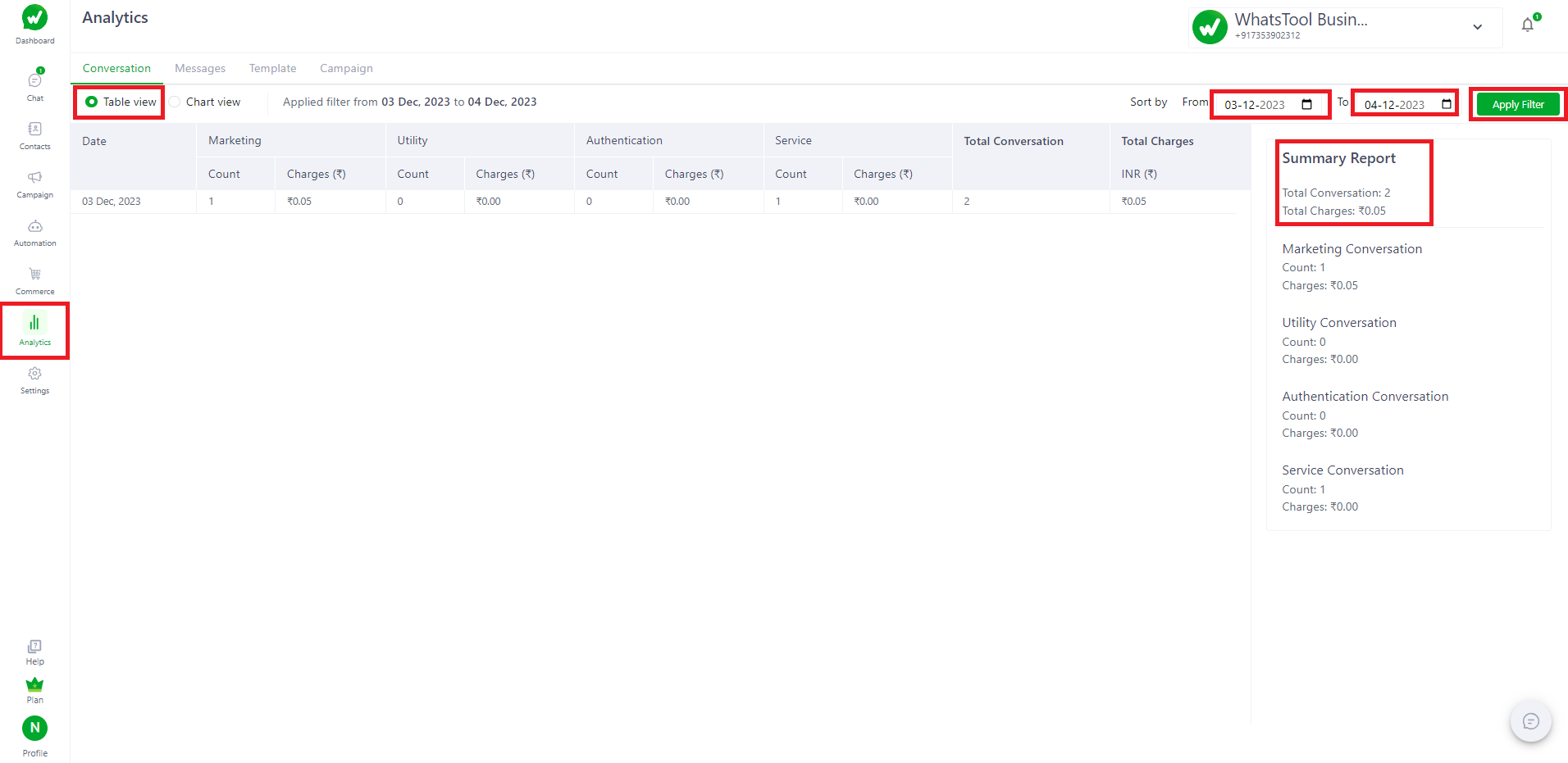1568x763 pixels.
Task: Open the Chat section icon
Action: click(x=34, y=79)
